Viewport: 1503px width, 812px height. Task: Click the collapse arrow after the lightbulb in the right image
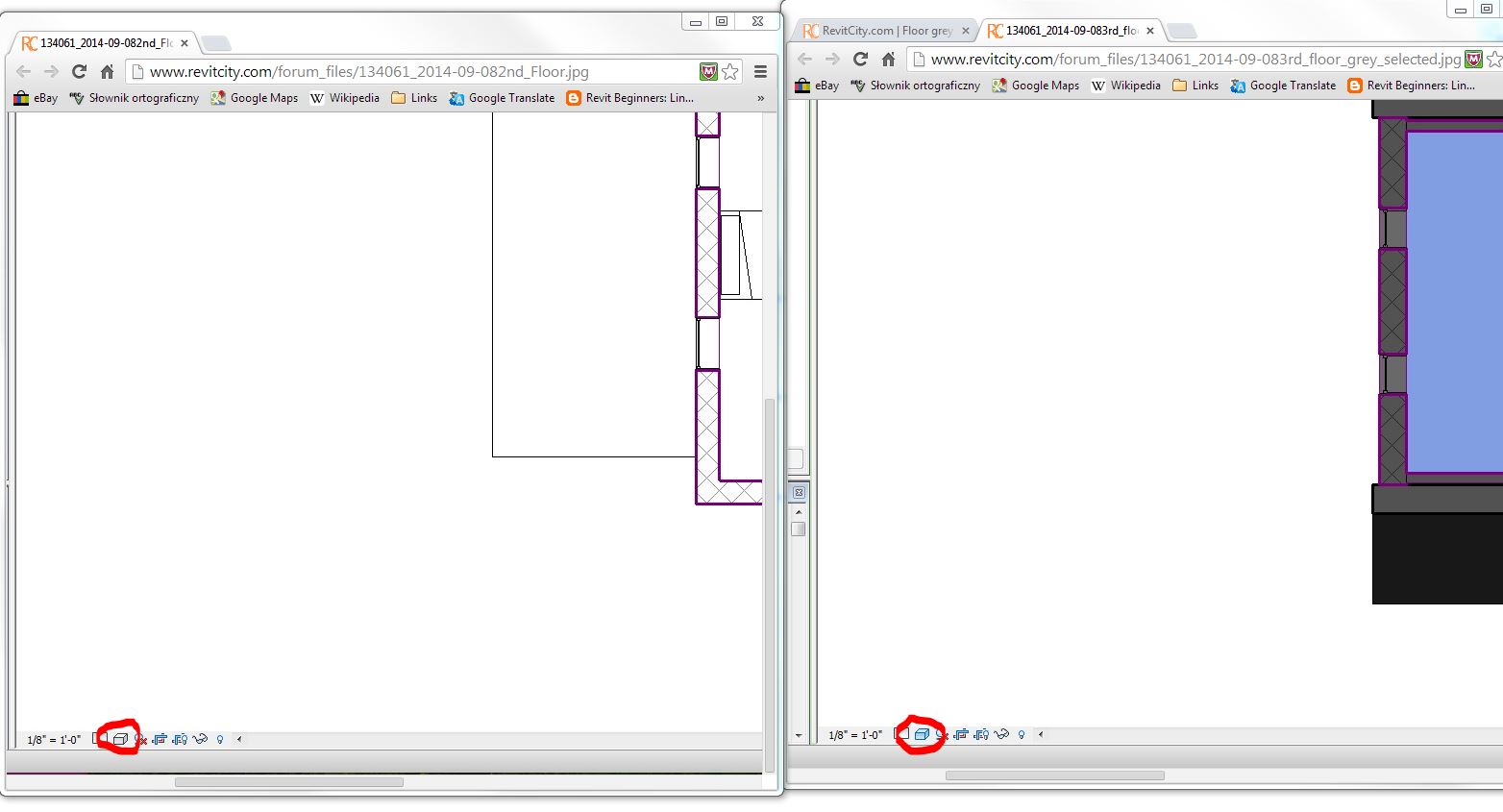coord(1041,734)
